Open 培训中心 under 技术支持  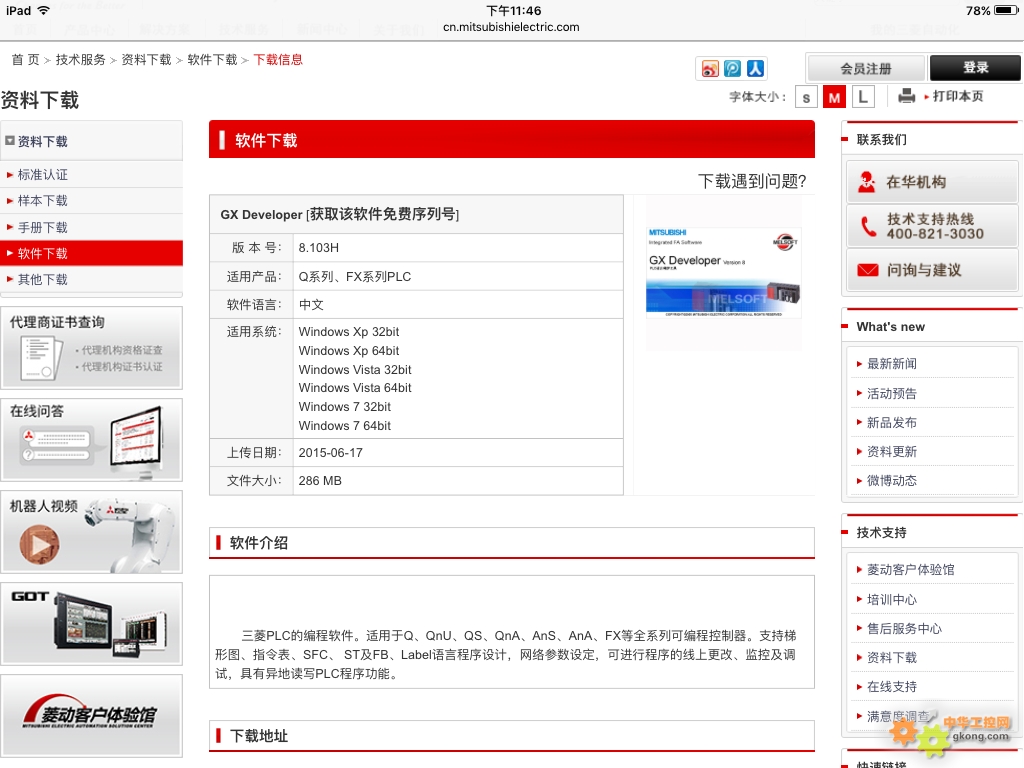891,600
